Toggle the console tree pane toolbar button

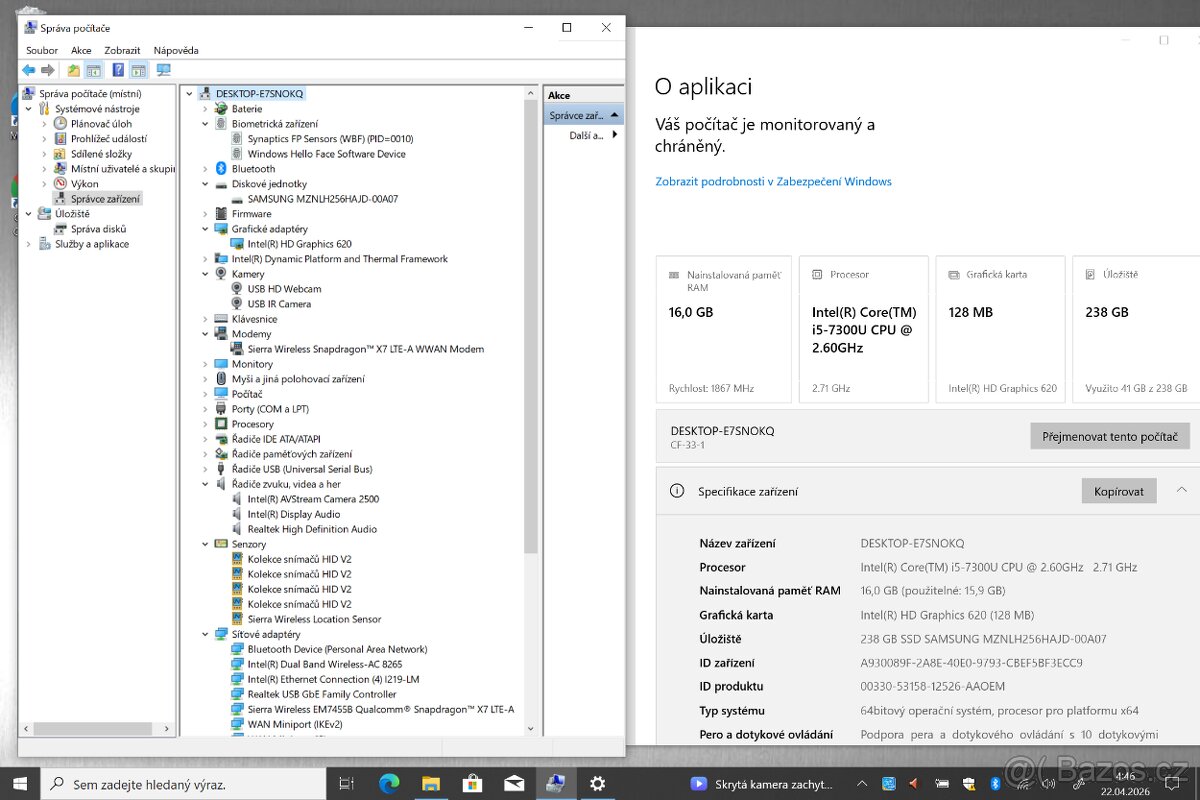point(94,70)
